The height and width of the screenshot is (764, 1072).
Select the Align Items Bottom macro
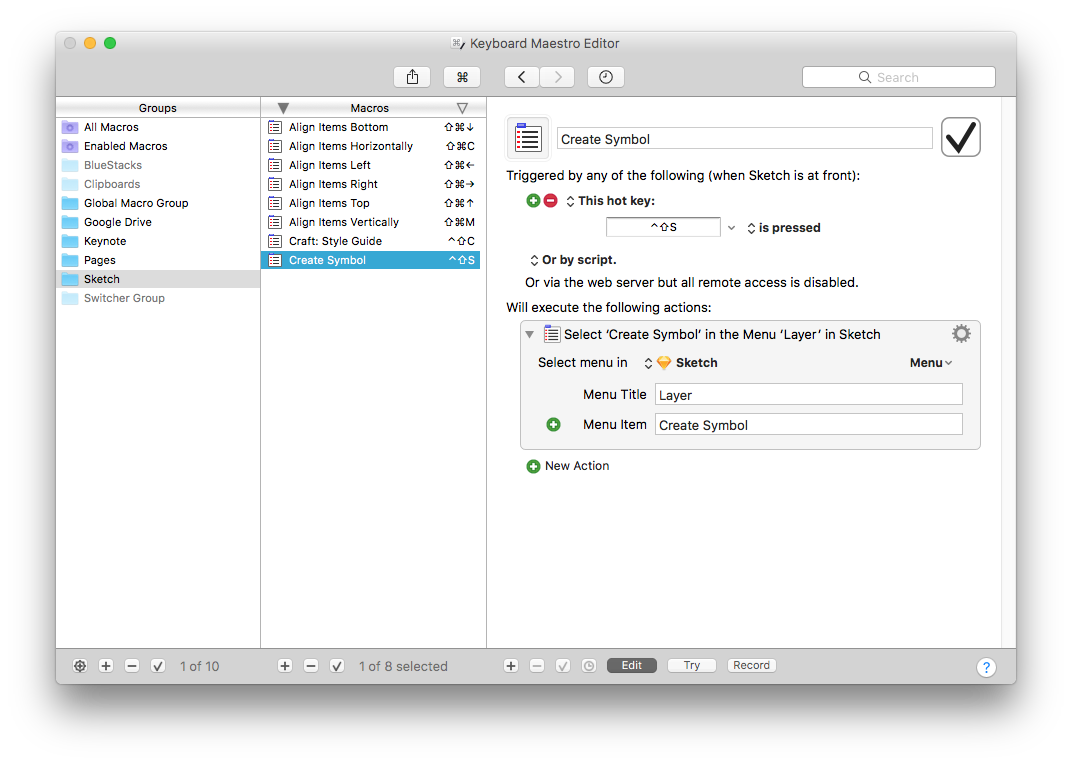[371, 127]
